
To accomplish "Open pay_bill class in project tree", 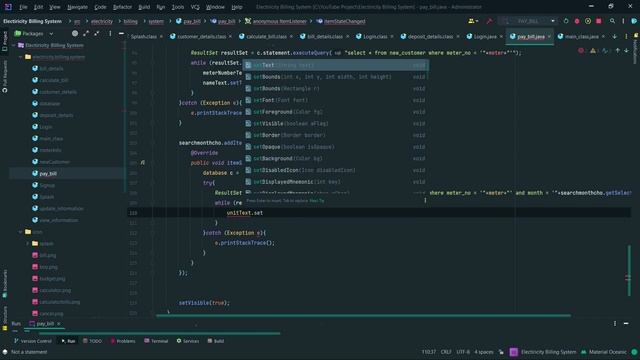I will (48, 173).
